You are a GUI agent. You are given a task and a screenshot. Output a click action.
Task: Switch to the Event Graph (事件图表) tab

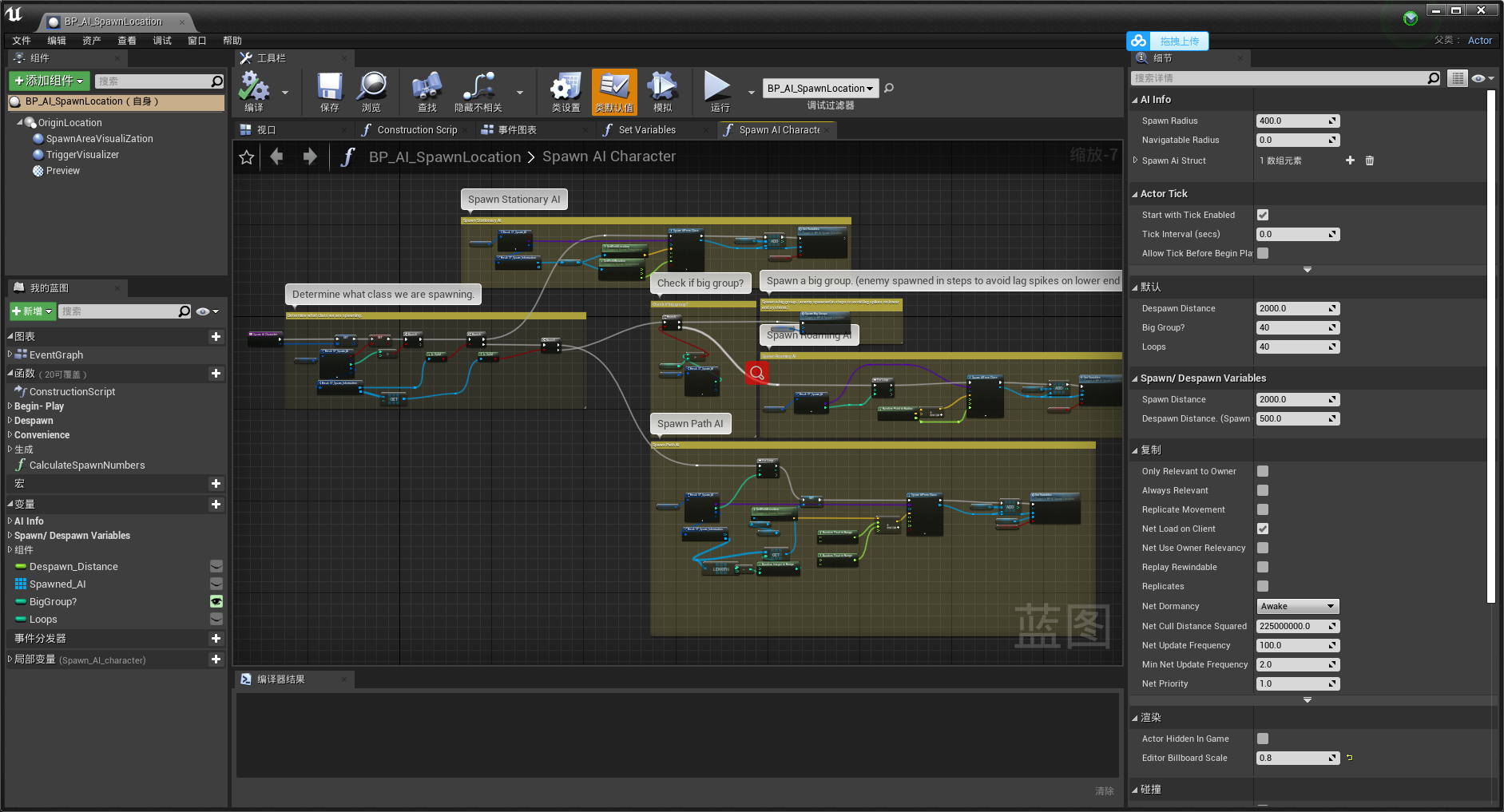click(x=518, y=130)
